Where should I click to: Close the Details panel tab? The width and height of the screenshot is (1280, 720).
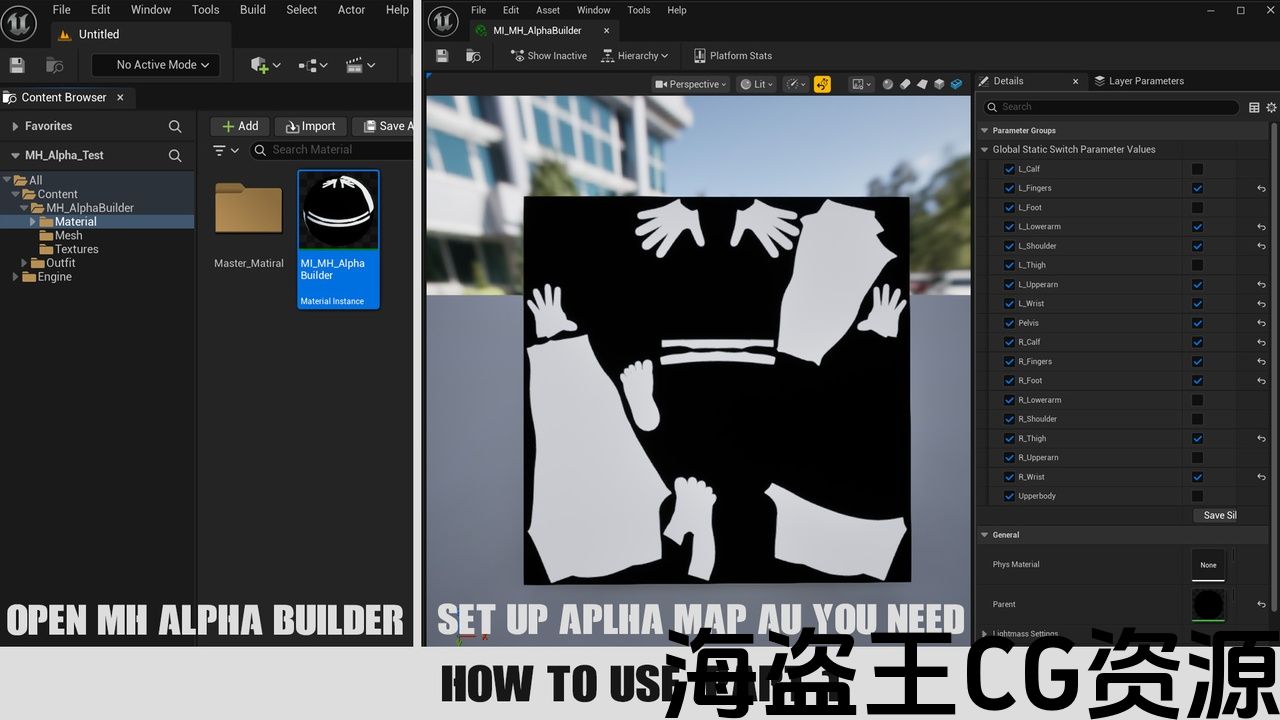[1076, 81]
